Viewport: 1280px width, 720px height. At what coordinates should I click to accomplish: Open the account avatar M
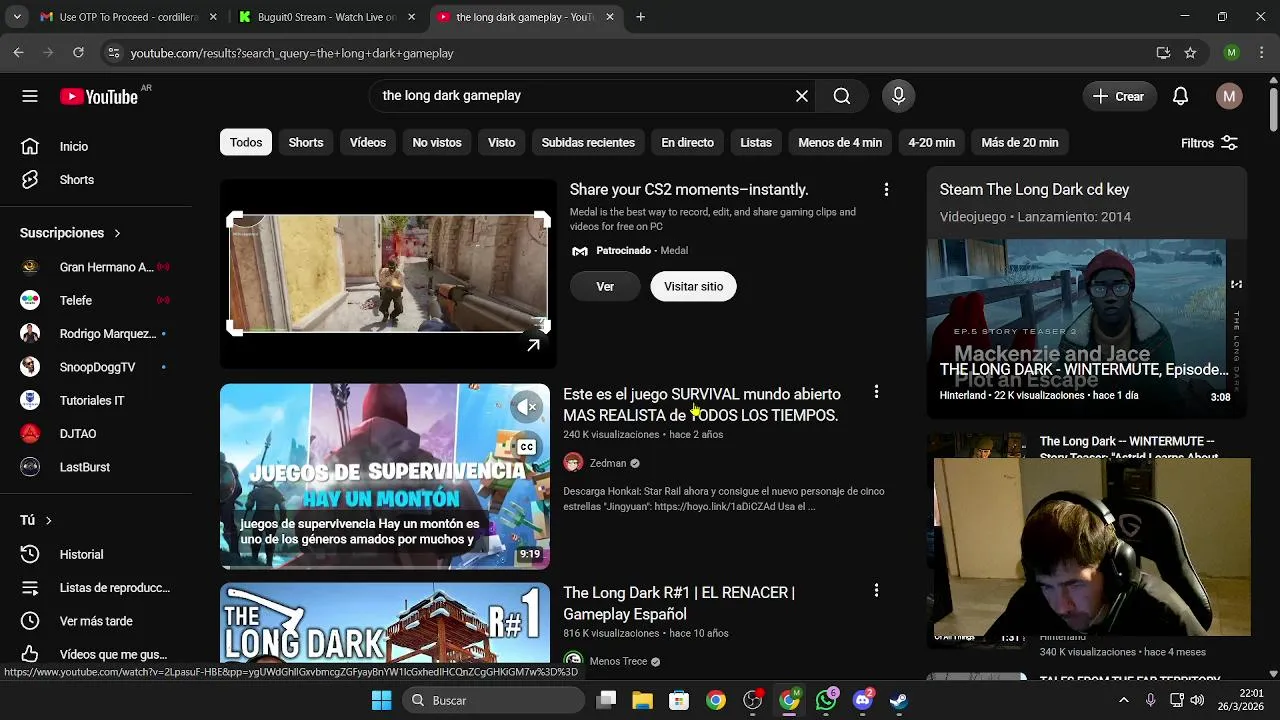tap(1229, 96)
